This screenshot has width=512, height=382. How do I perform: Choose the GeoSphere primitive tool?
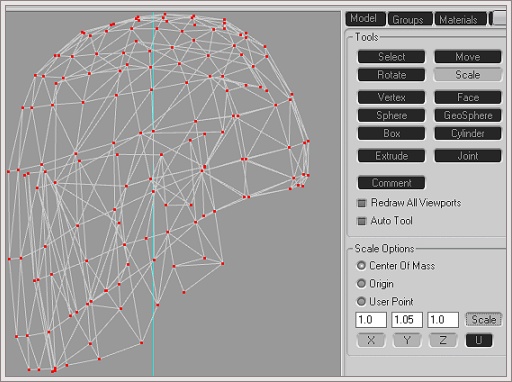[x=468, y=115]
